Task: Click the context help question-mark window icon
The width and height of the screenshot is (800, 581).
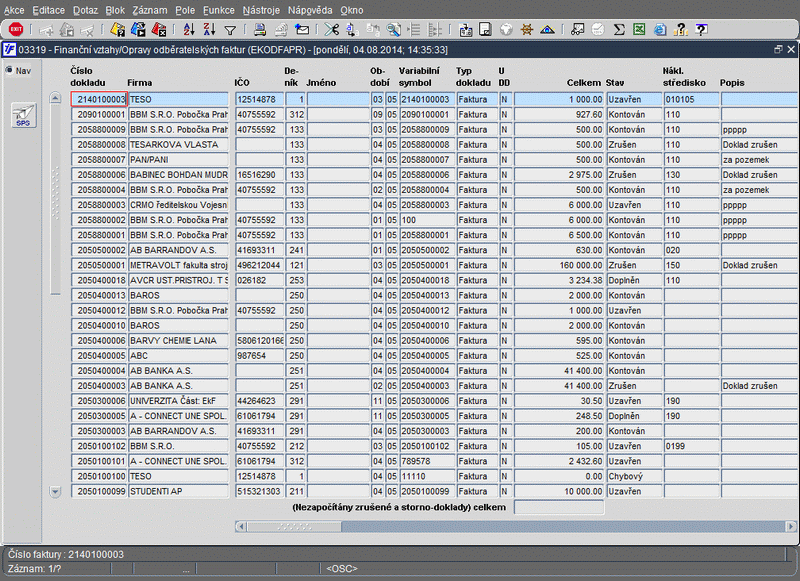Action: coord(702,30)
